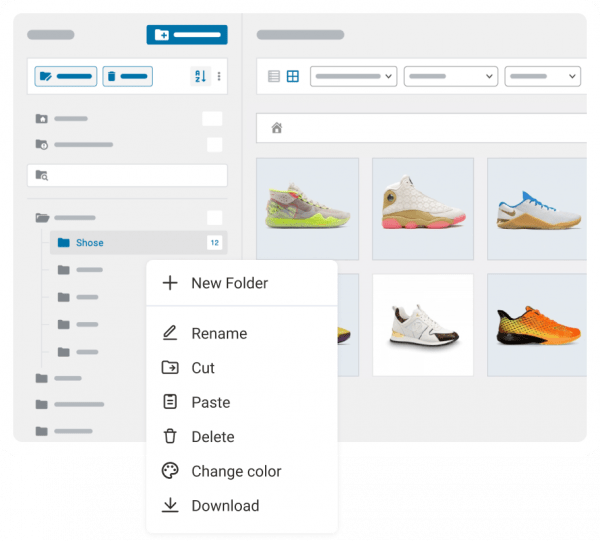Click the plus icon beside New Folder
The height and width of the screenshot is (541, 600).
click(x=170, y=283)
